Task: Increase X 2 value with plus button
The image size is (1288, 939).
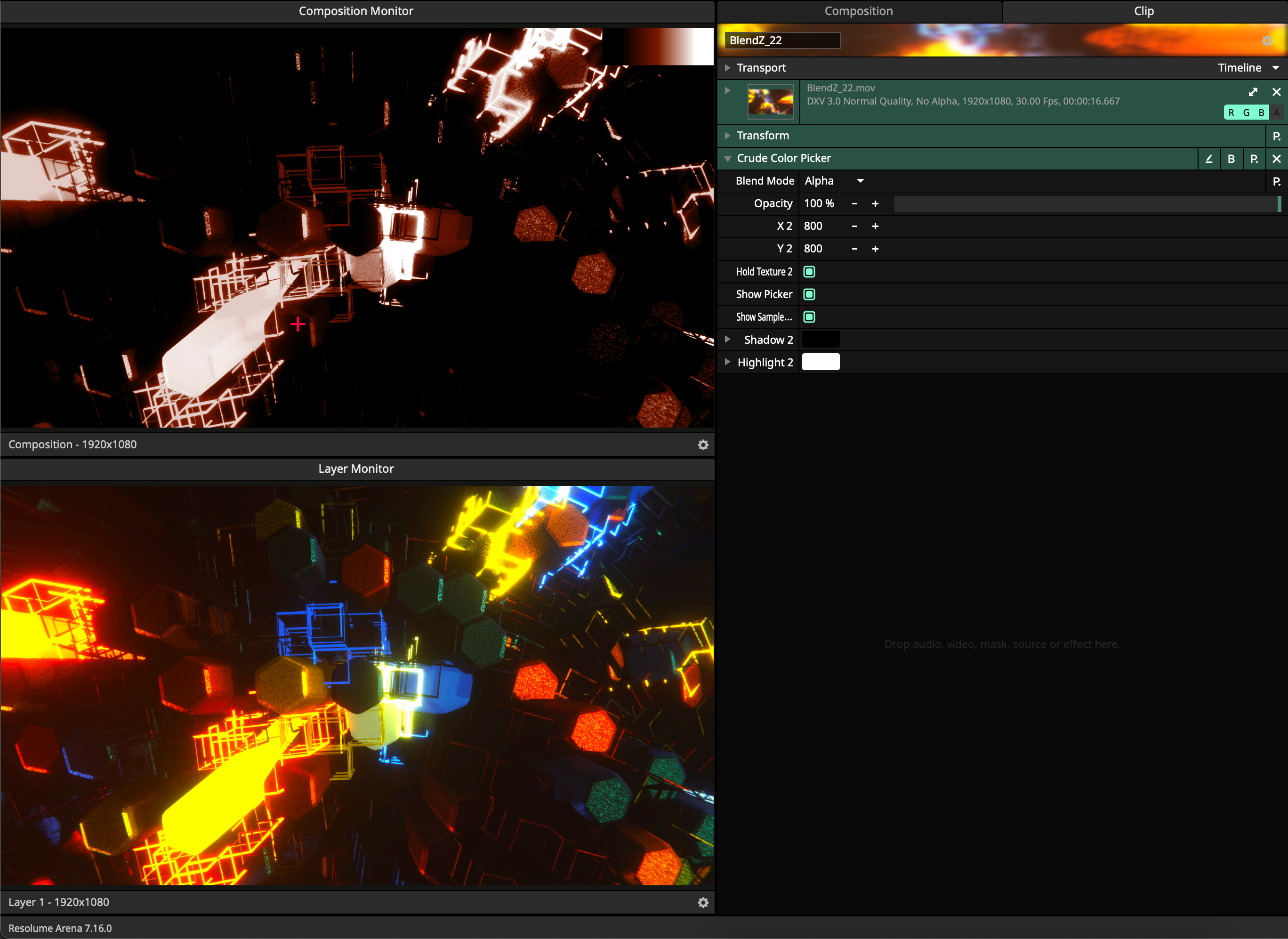Action: [x=875, y=226]
